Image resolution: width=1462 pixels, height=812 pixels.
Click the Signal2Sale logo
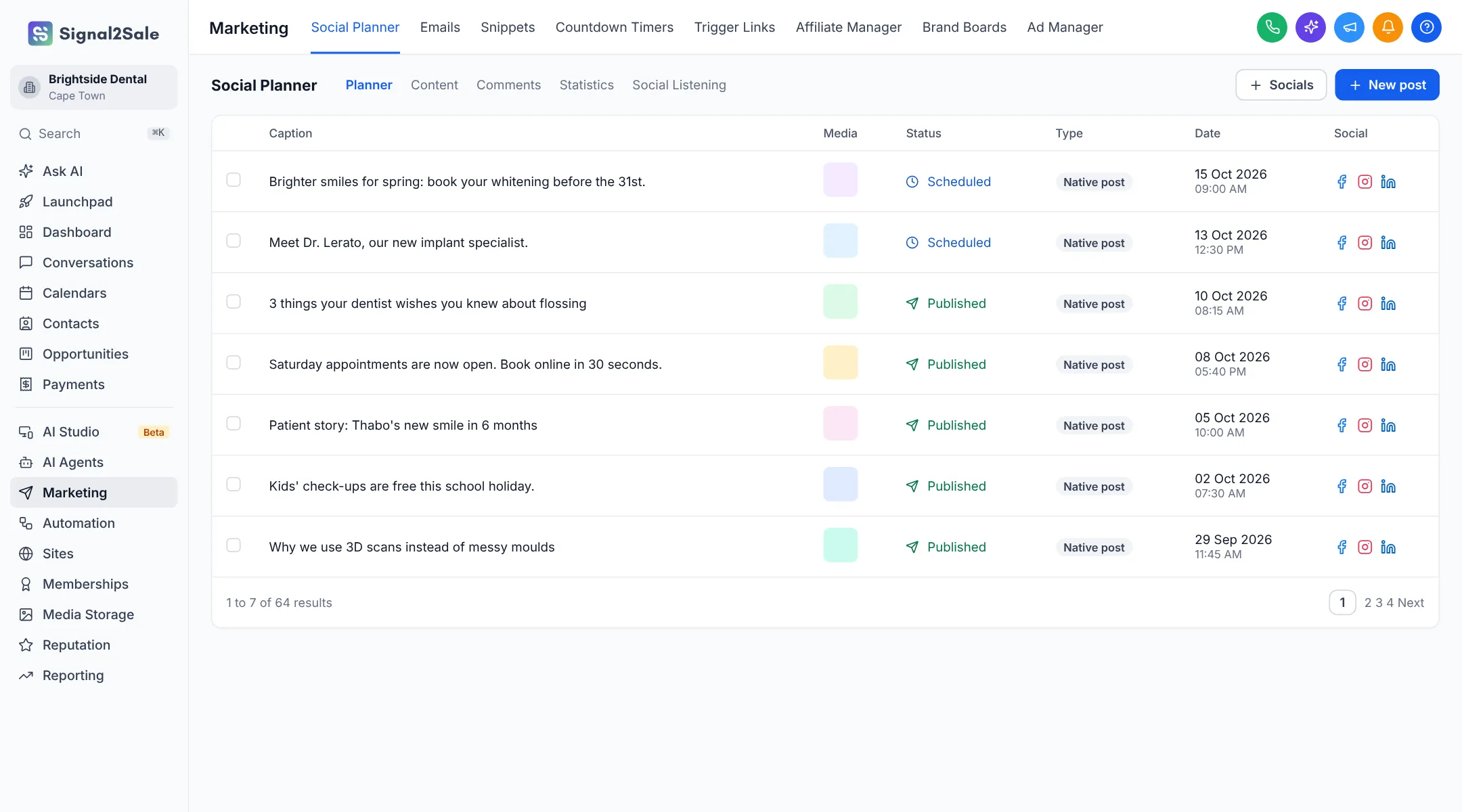coord(93,33)
